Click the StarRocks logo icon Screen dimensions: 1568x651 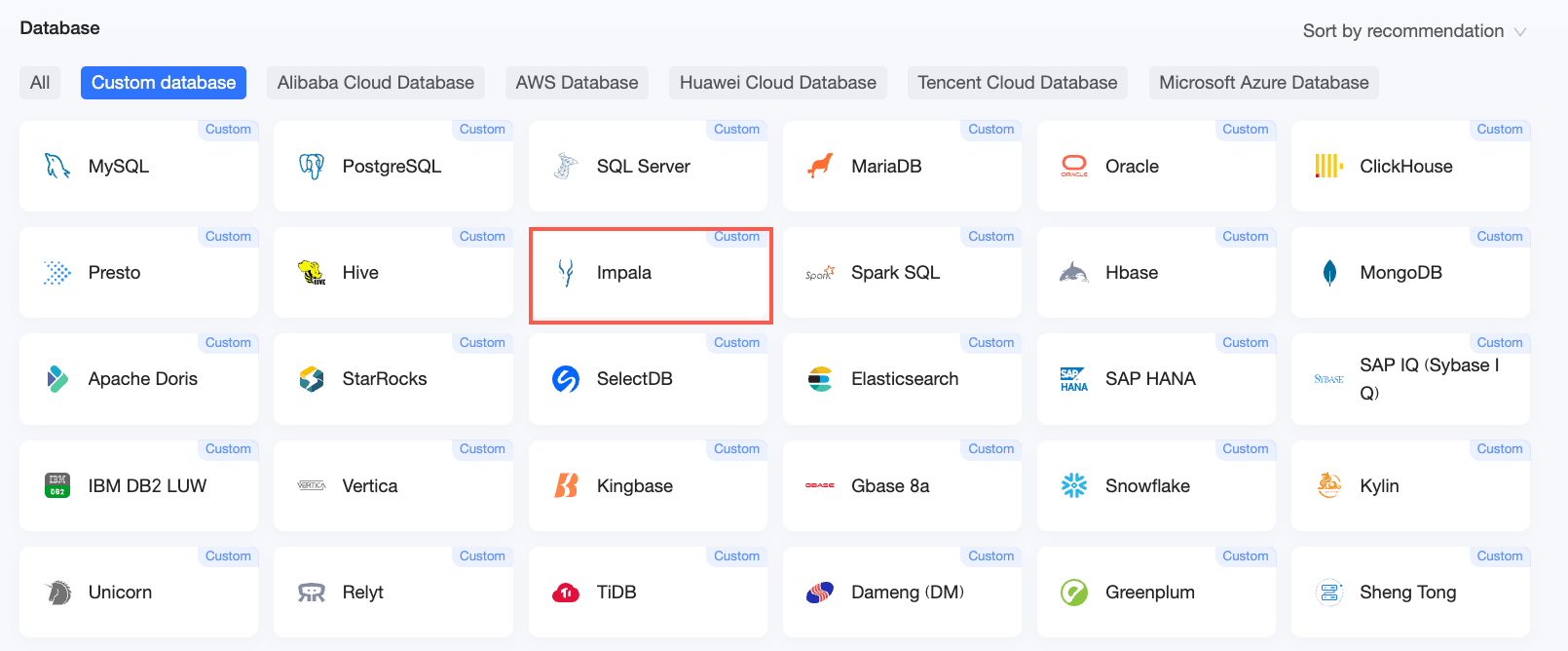(x=312, y=379)
